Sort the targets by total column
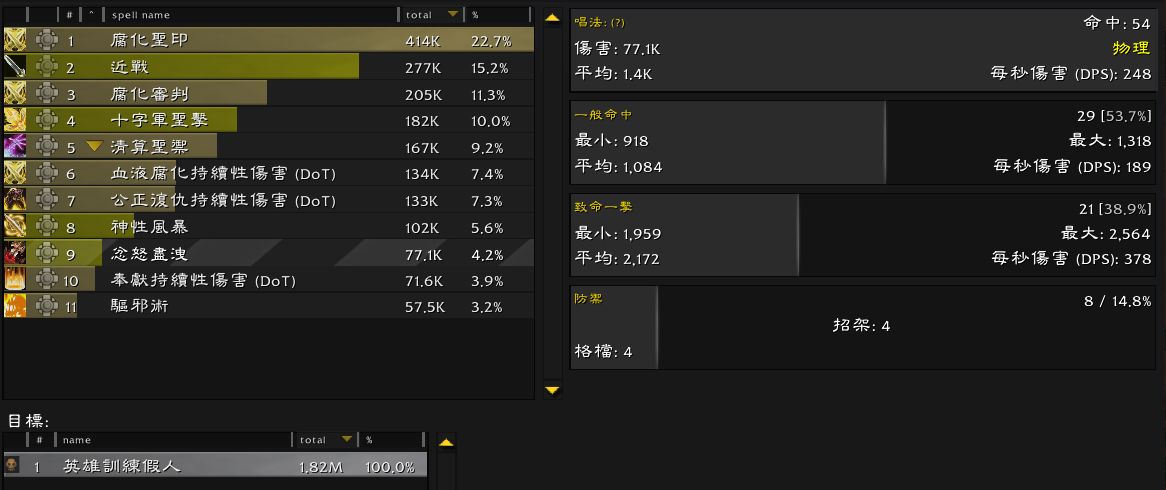The height and width of the screenshot is (490, 1166). coord(323,440)
